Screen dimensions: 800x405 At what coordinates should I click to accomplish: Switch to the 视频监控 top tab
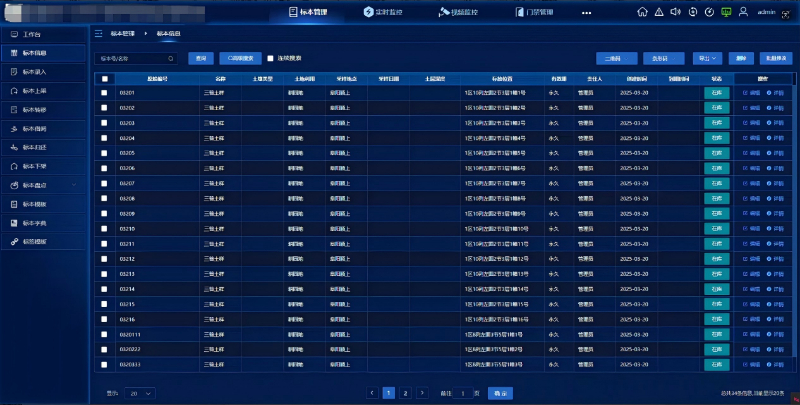(x=458, y=12)
